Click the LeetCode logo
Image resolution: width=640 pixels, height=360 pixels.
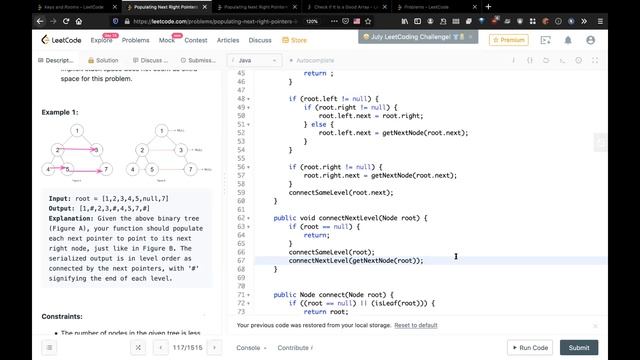[61, 40]
